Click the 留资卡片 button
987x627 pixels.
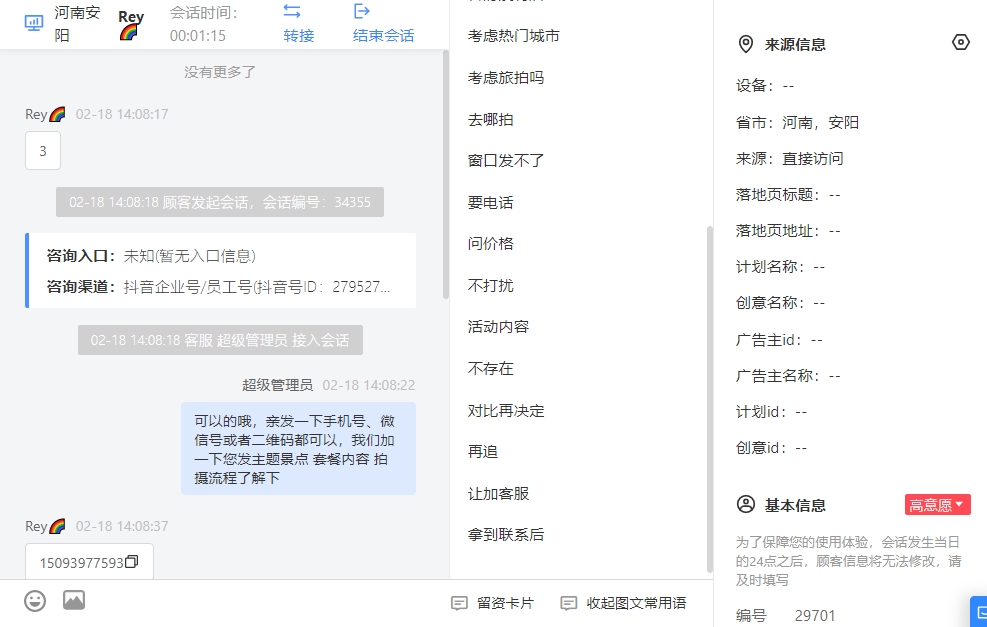point(493,603)
